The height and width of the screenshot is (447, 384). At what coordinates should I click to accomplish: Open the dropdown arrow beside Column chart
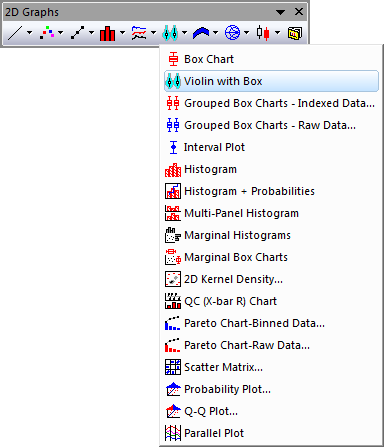click(x=122, y=33)
